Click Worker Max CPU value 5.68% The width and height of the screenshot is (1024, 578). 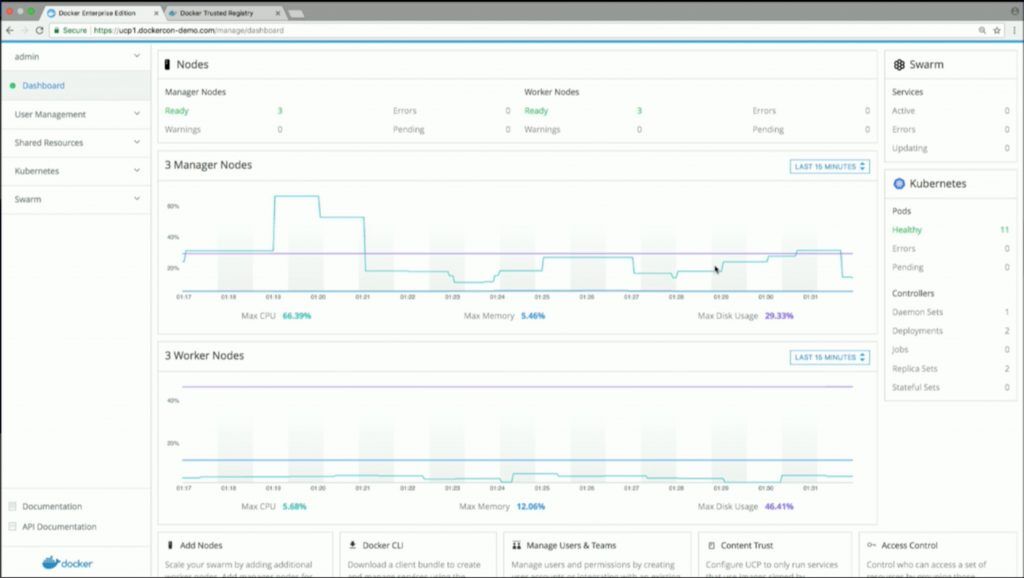(x=295, y=506)
